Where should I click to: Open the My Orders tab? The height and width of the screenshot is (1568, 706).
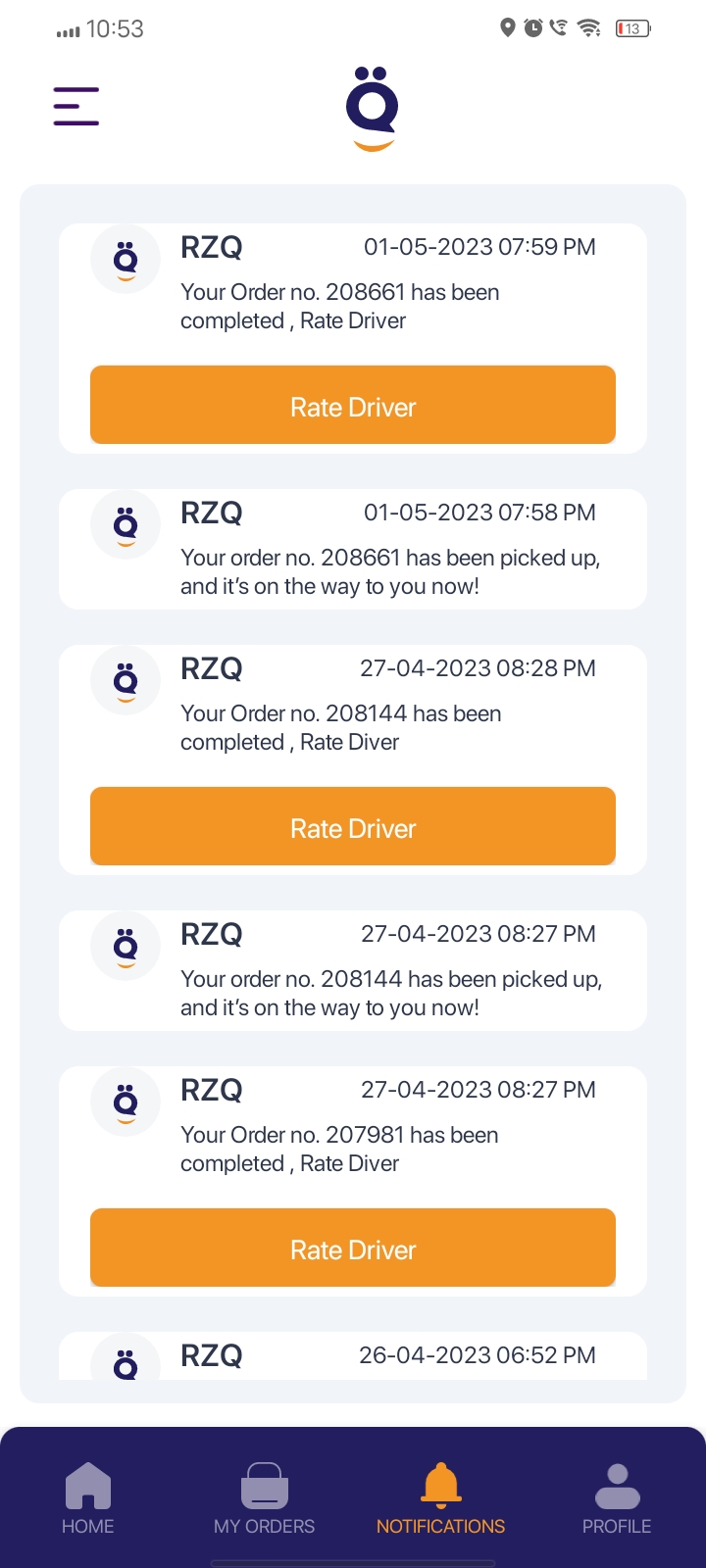coord(265,1498)
